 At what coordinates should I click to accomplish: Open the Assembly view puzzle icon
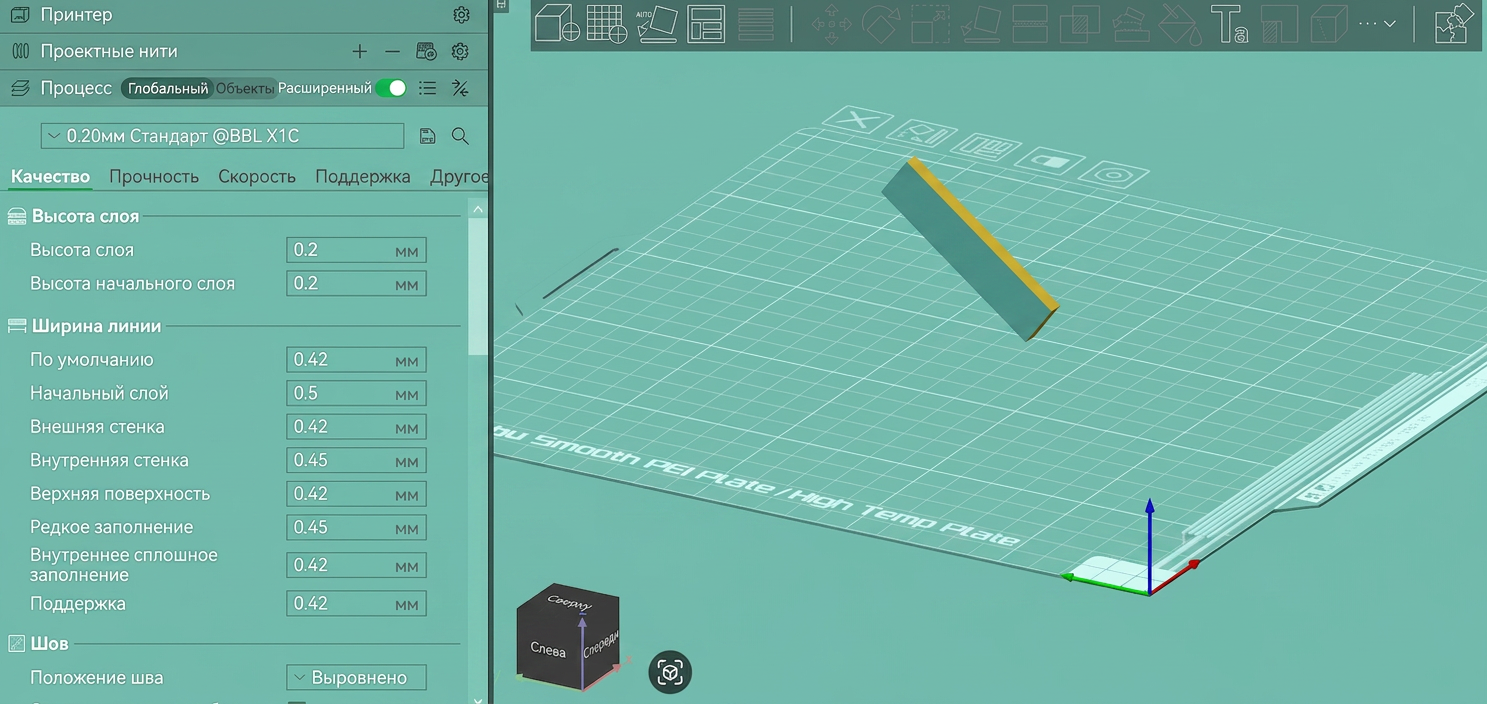click(x=1451, y=24)
